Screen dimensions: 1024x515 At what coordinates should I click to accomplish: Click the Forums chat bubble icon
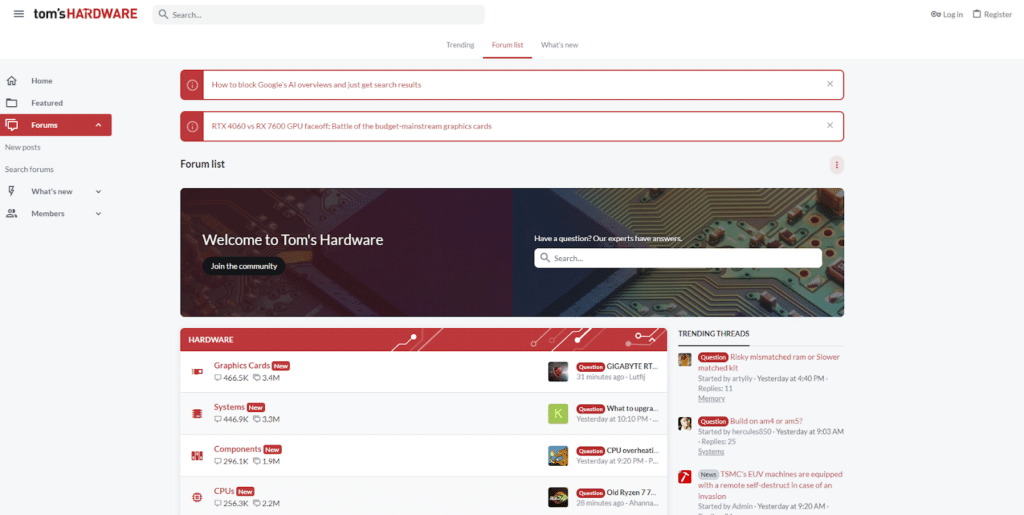(x=11, y=125)
